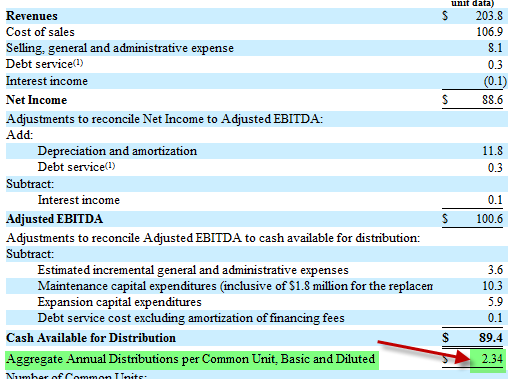Select the 5.9 expansion capital expenditures value
This screenshot has height=379, width=508.
click(x=495, y=302)
